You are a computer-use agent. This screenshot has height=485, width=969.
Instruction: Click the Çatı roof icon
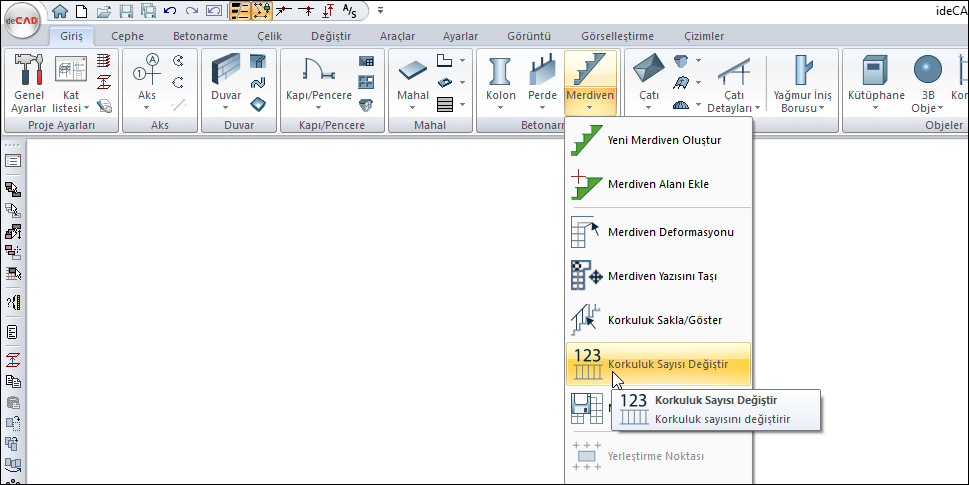(x=649, y=70)
